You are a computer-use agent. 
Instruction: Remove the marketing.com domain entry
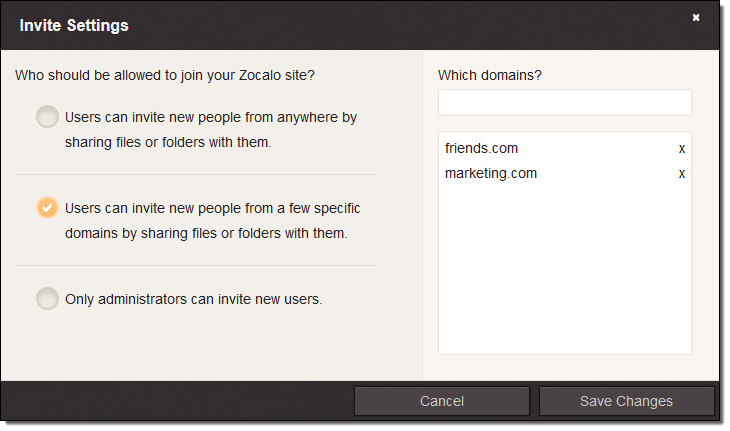pyautogui.click(x=682, y=174)
